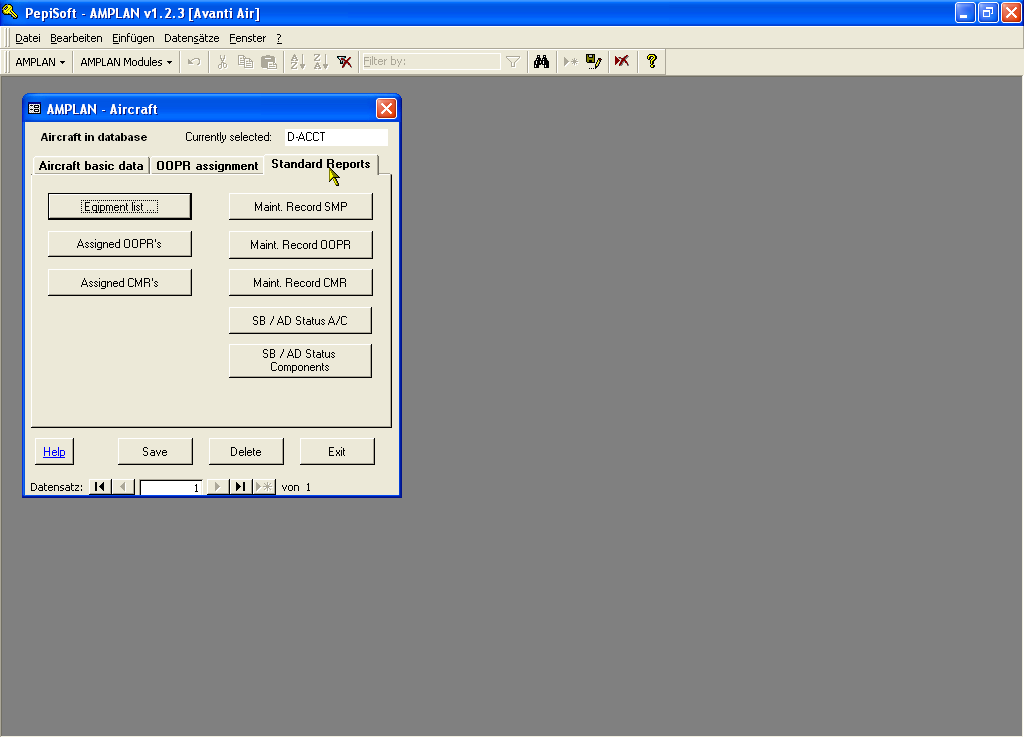
Task: Follow the Help link in Aircraft dialog
Action: point(54,452)
